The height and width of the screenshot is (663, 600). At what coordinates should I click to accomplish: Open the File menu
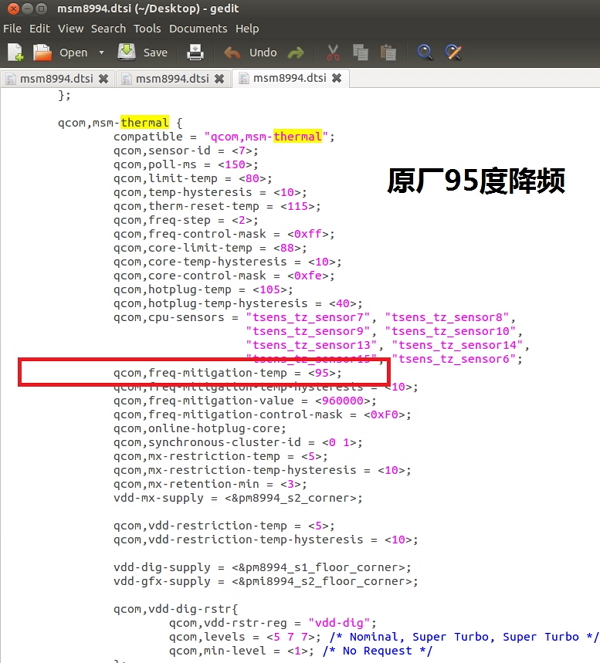pos(12,29)
